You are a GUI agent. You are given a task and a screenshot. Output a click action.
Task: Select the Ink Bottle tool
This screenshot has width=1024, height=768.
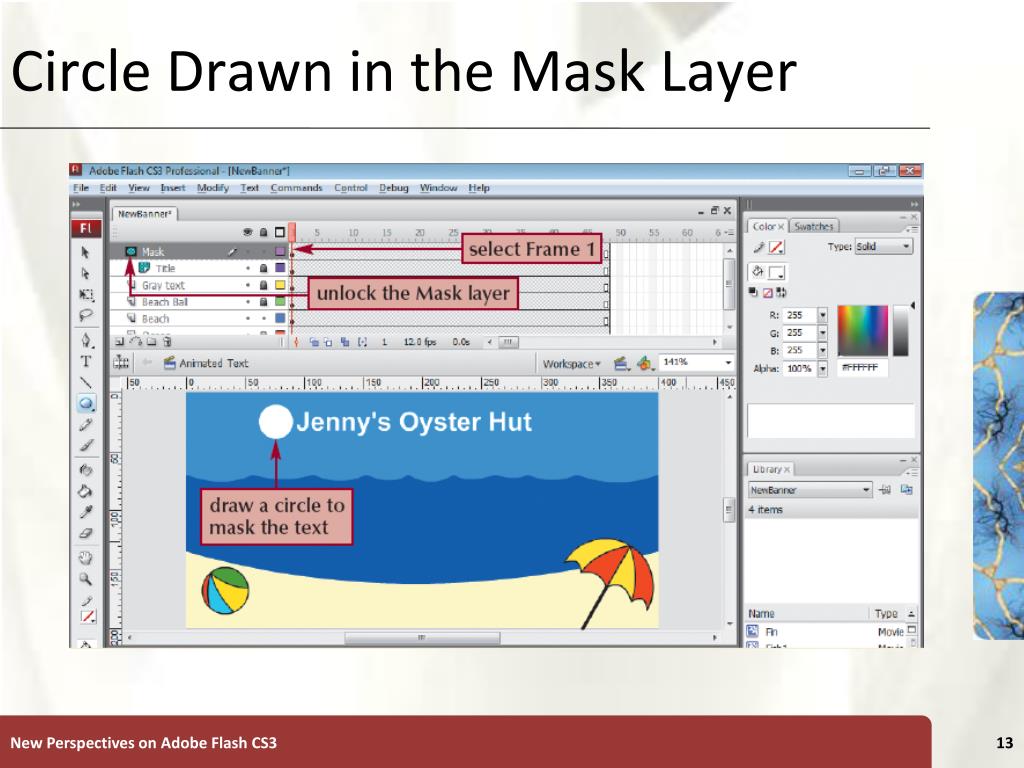[x=86, y=470]
